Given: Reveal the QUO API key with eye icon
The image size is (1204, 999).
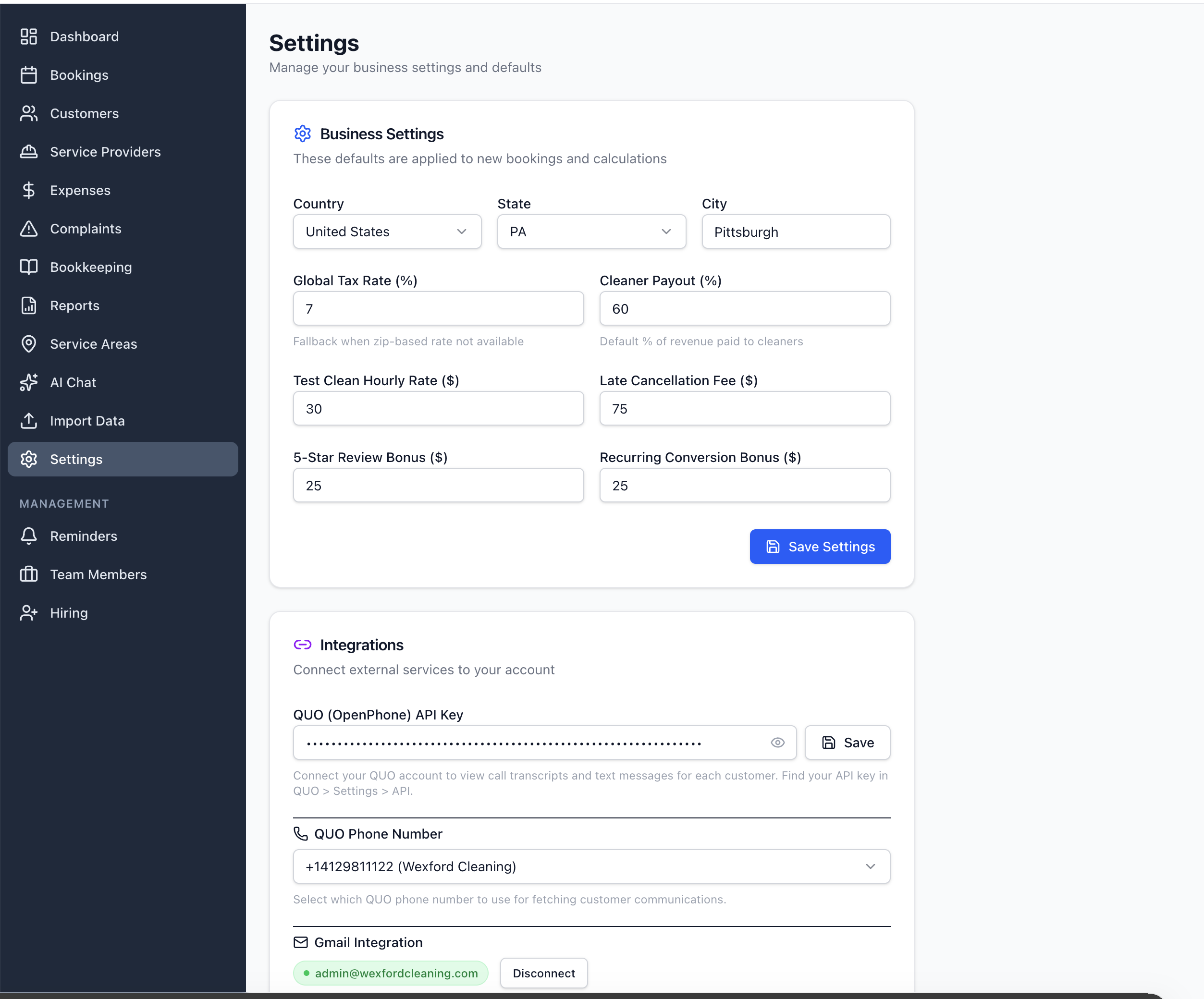Looking at the screenshot, I should [777, 743].
